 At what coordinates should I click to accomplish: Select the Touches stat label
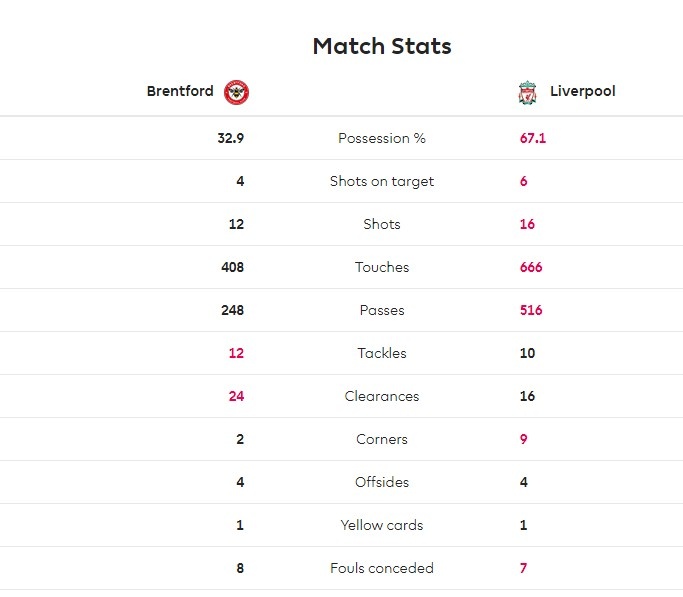(382, 267)
